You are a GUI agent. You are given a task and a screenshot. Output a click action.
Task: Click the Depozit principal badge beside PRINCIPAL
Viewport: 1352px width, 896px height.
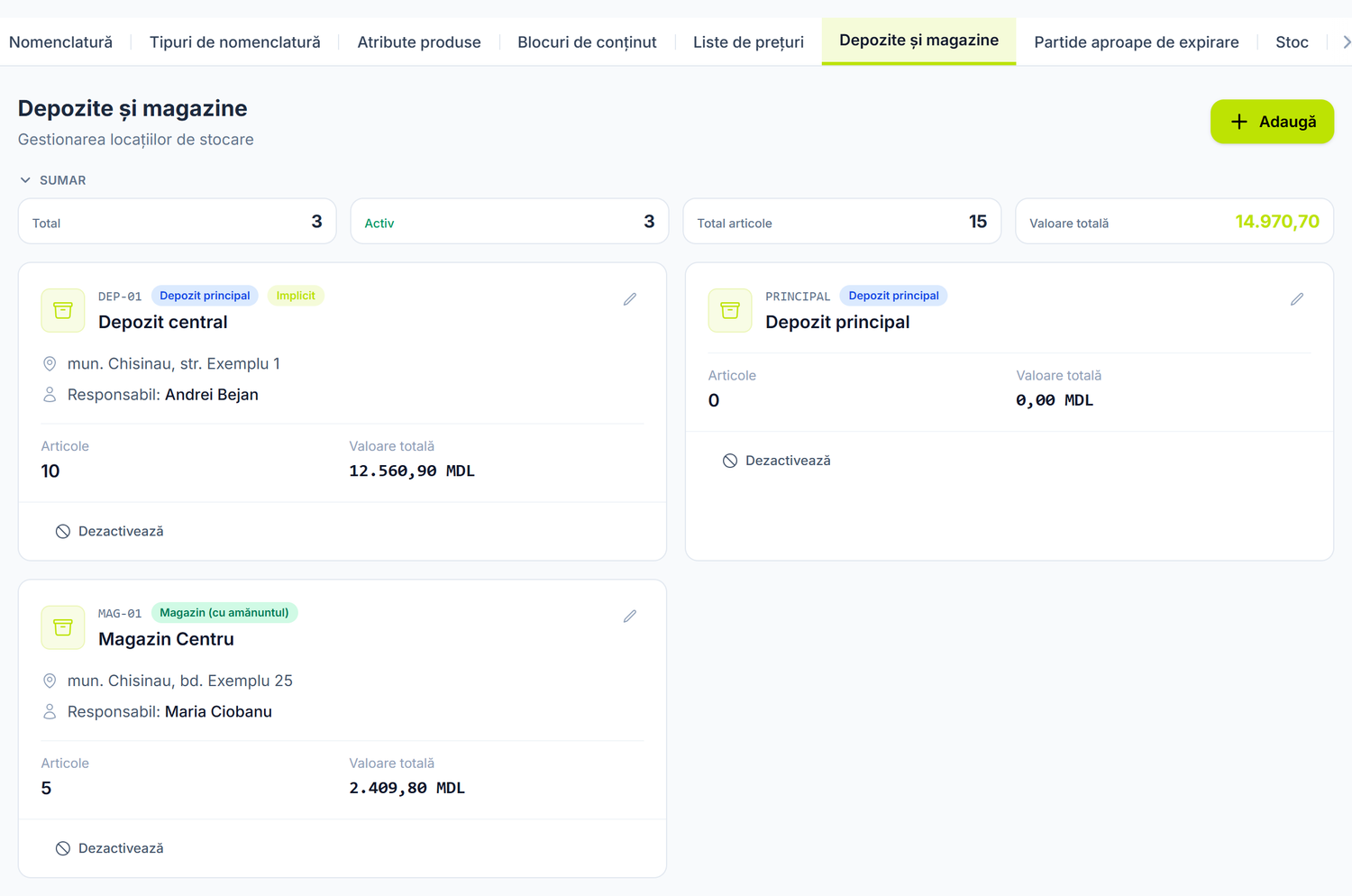coord(893,296)
